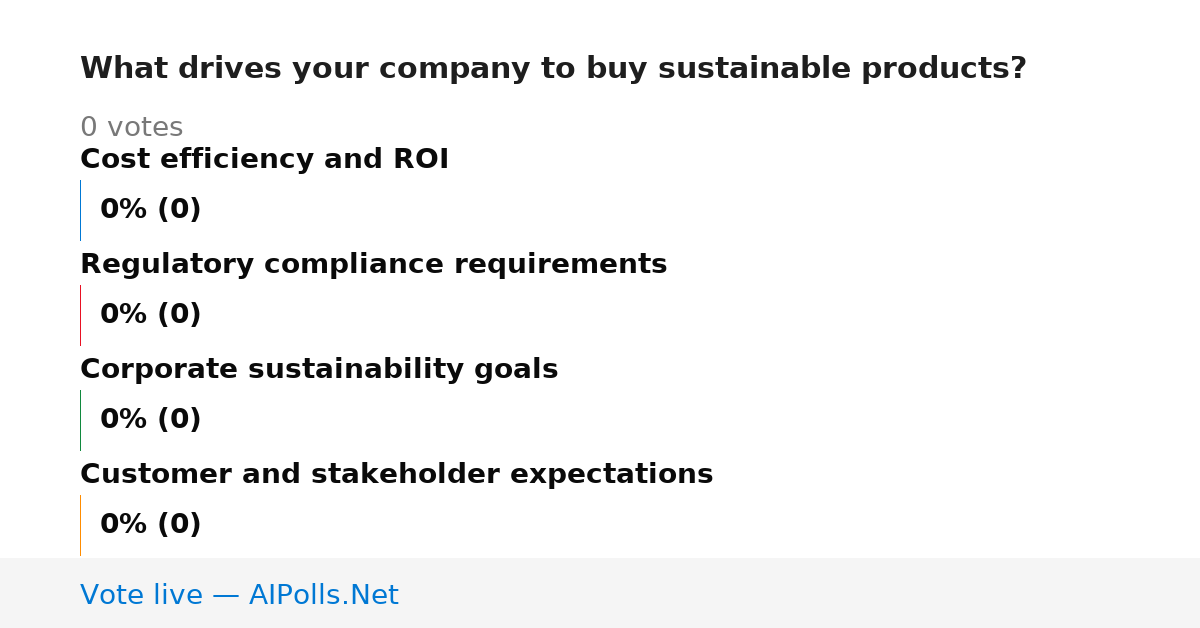Click the orange bar under Customer expectations
The height and width of the screenshot is (628, 1200).
(80, 525)
